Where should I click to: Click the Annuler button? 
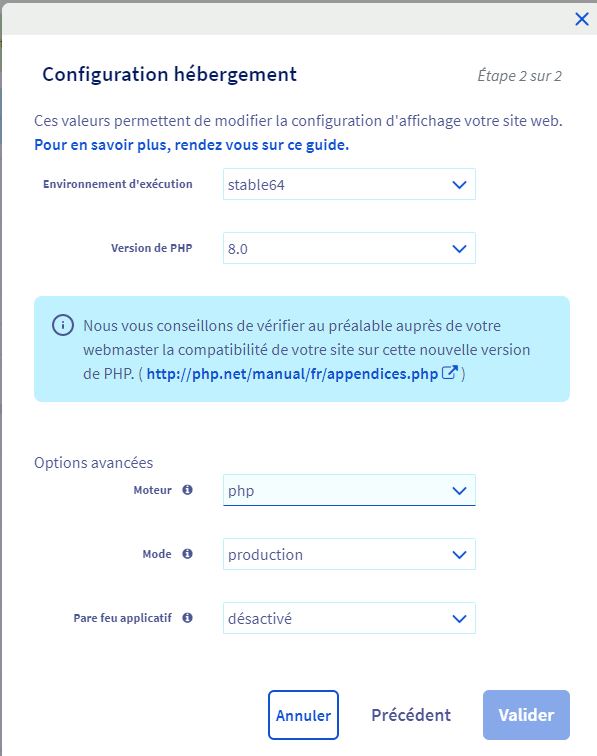(303, 715)
